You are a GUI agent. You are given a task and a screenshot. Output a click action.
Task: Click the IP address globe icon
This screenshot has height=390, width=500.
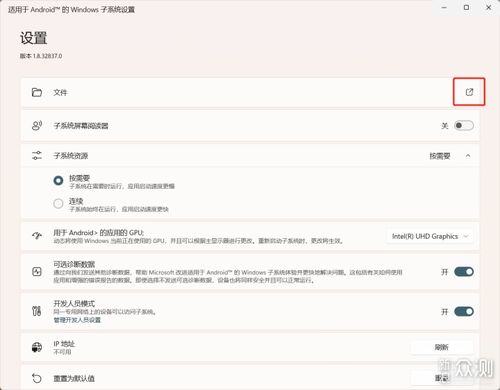[x=37, y=347]
